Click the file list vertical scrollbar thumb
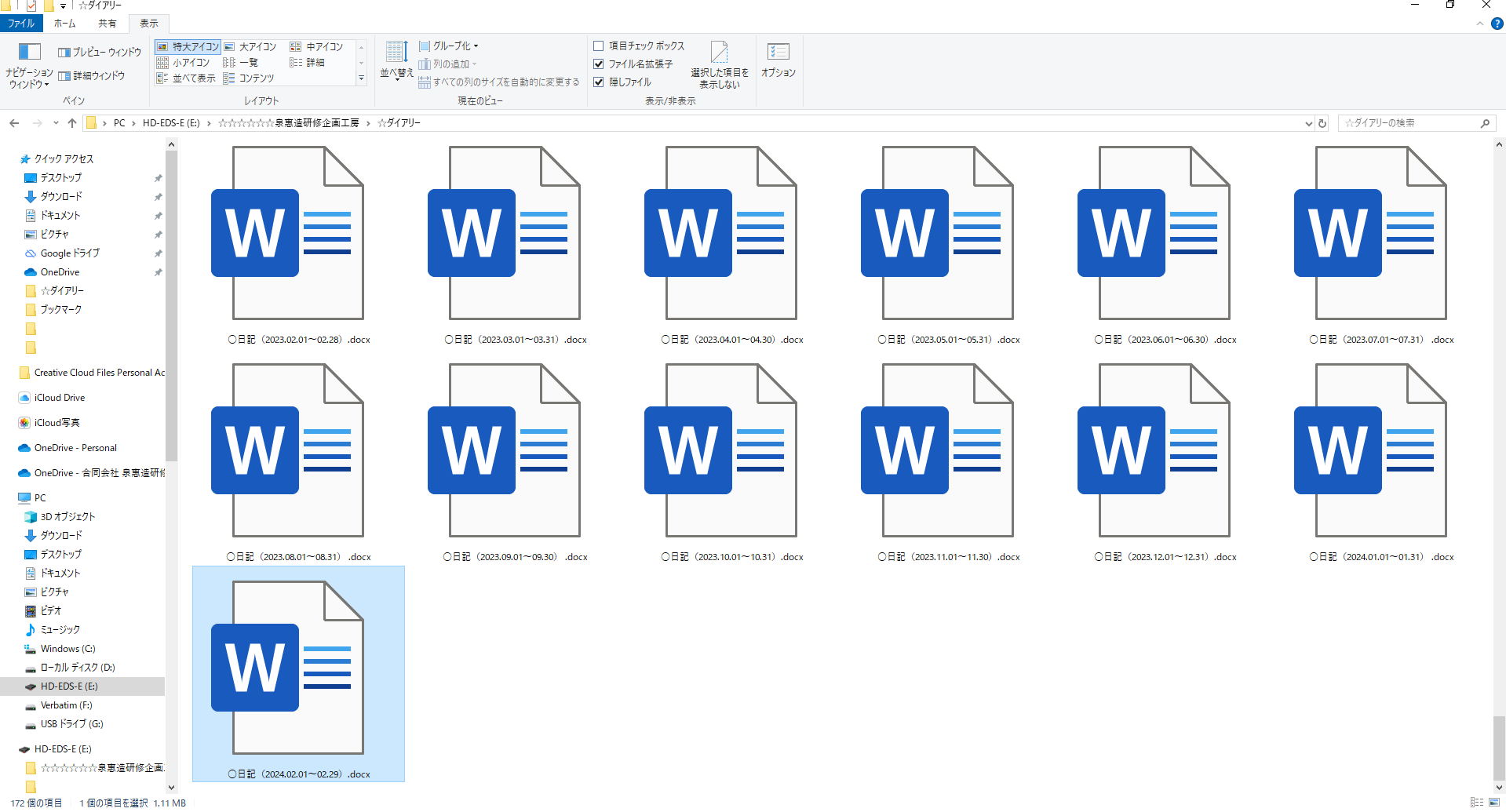 (1499, 748)
